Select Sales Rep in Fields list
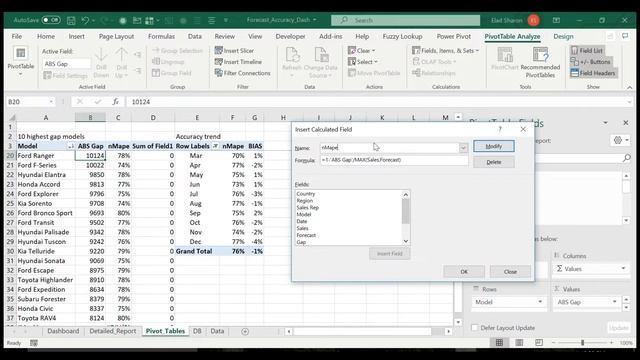The height and width of the screenshot is (360, 640). tap(308, 207)
